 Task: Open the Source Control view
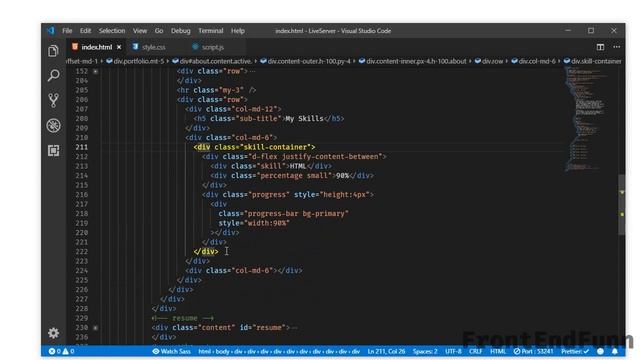pyautogui.click(x=53, y=100)
